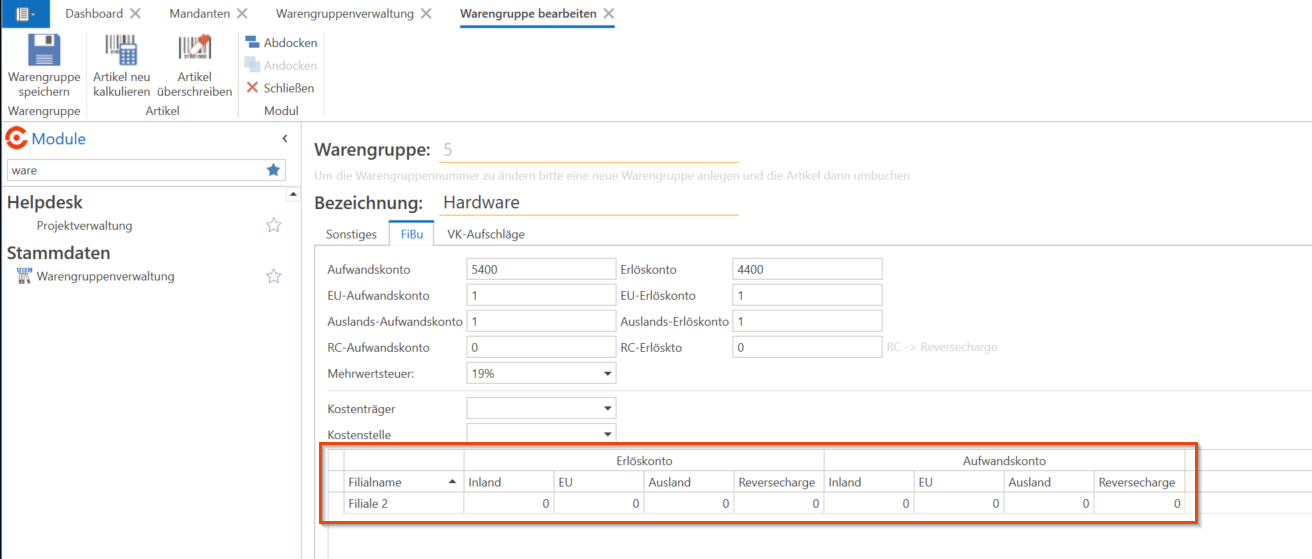This screenshot has width=1312, height=559.
Task: Click Abdocken in Modul group
Action: coord(282,43)
